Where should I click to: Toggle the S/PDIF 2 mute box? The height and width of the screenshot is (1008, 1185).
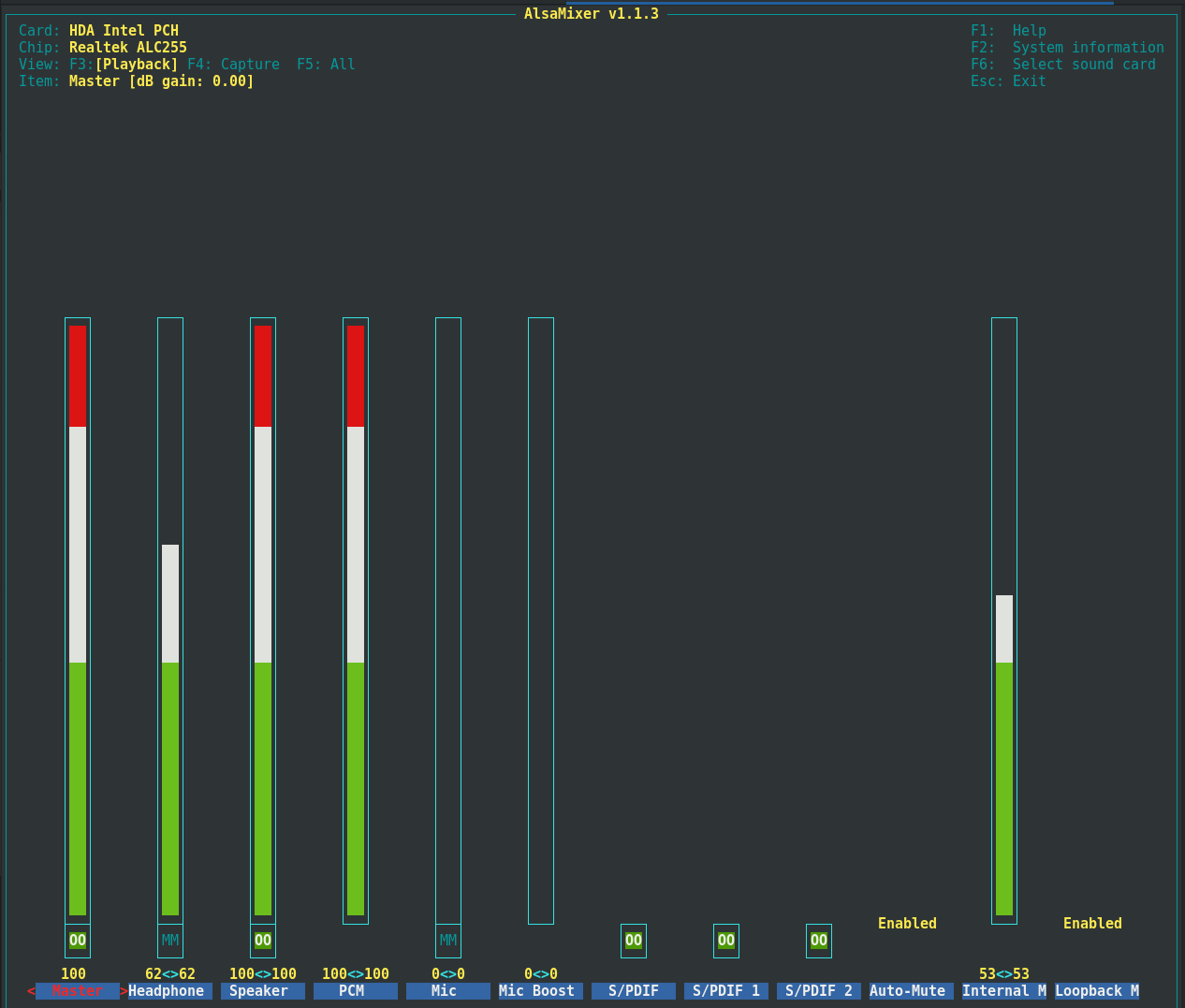819,941
